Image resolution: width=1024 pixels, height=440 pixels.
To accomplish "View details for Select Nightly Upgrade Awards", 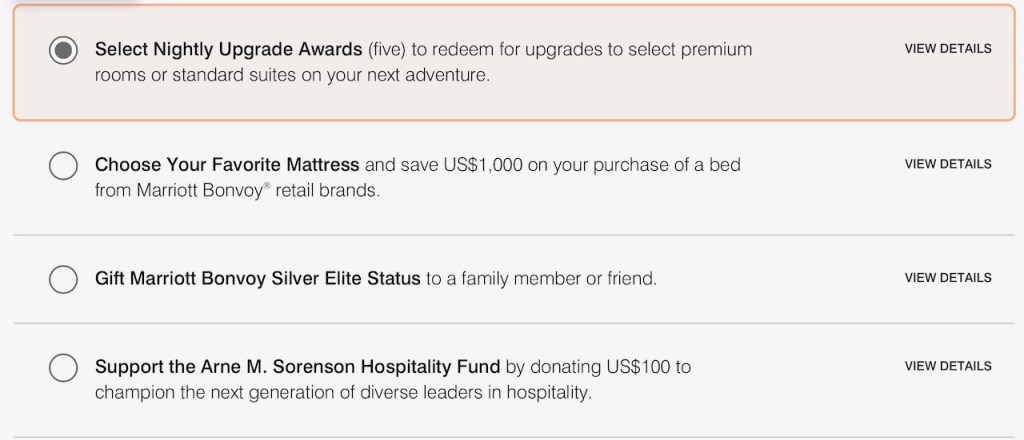I will (947, 49).
